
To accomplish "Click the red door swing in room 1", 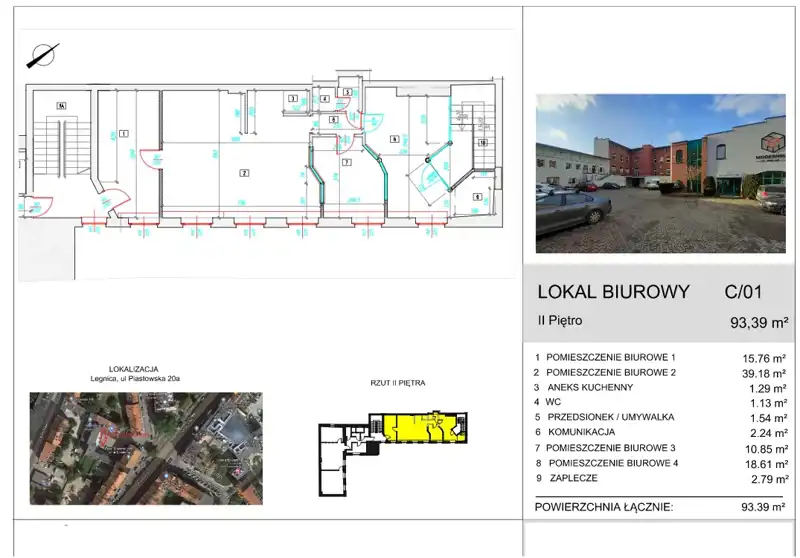I will (x=145, y=158).
